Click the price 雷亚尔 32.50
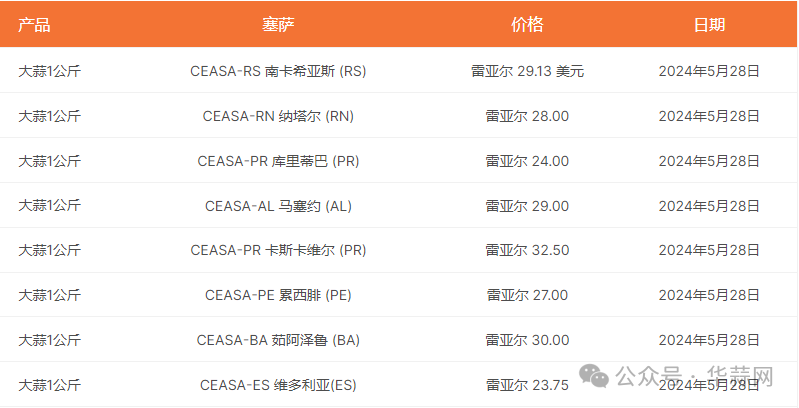 [x=527, y=250]
